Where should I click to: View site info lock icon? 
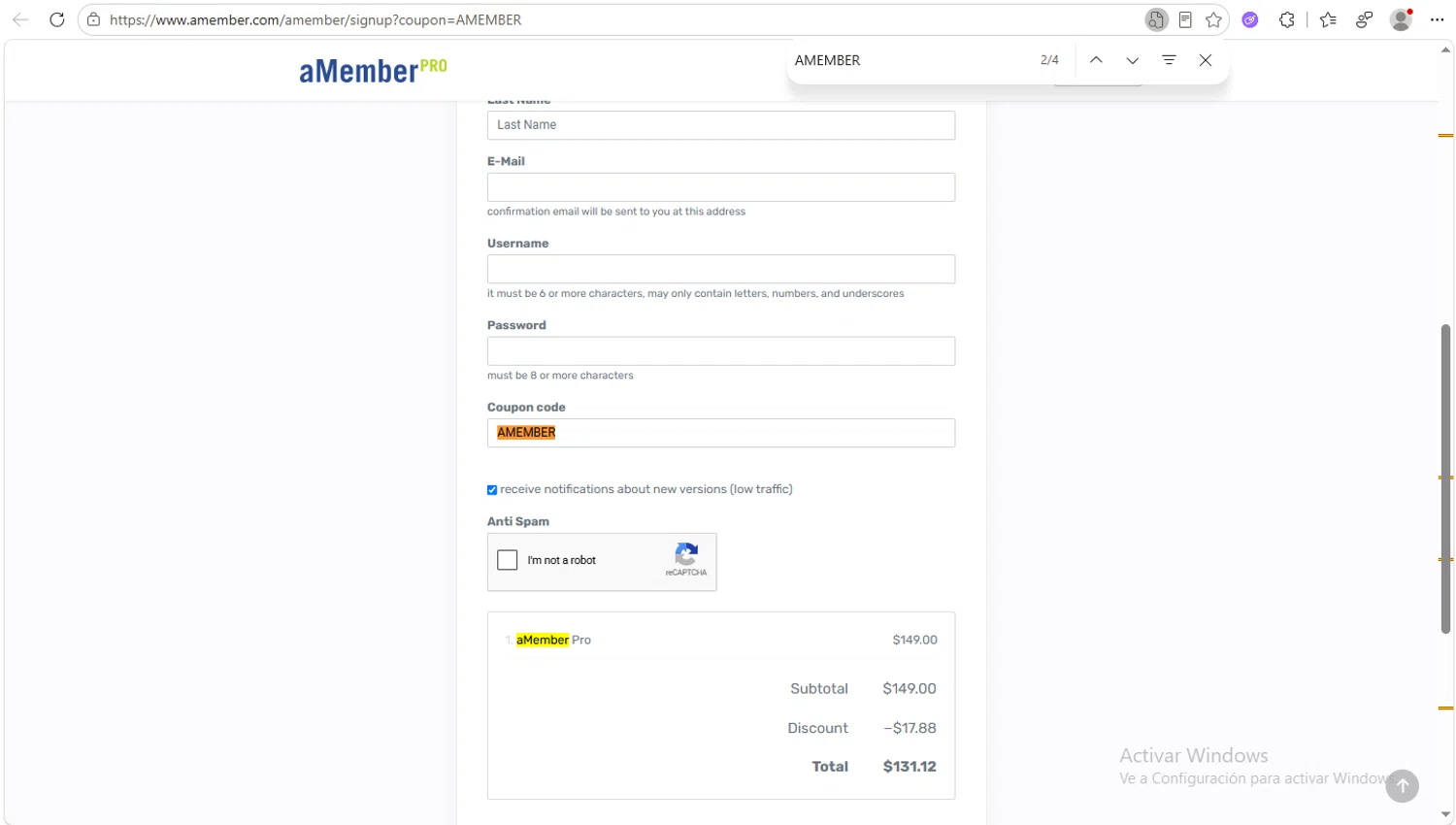point(93,19)
